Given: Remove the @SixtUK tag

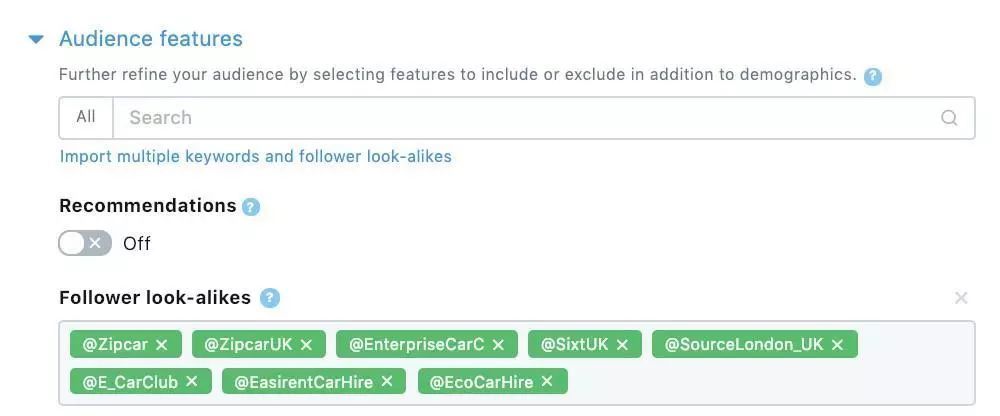Looking at the screenshot, I should 622,345.
